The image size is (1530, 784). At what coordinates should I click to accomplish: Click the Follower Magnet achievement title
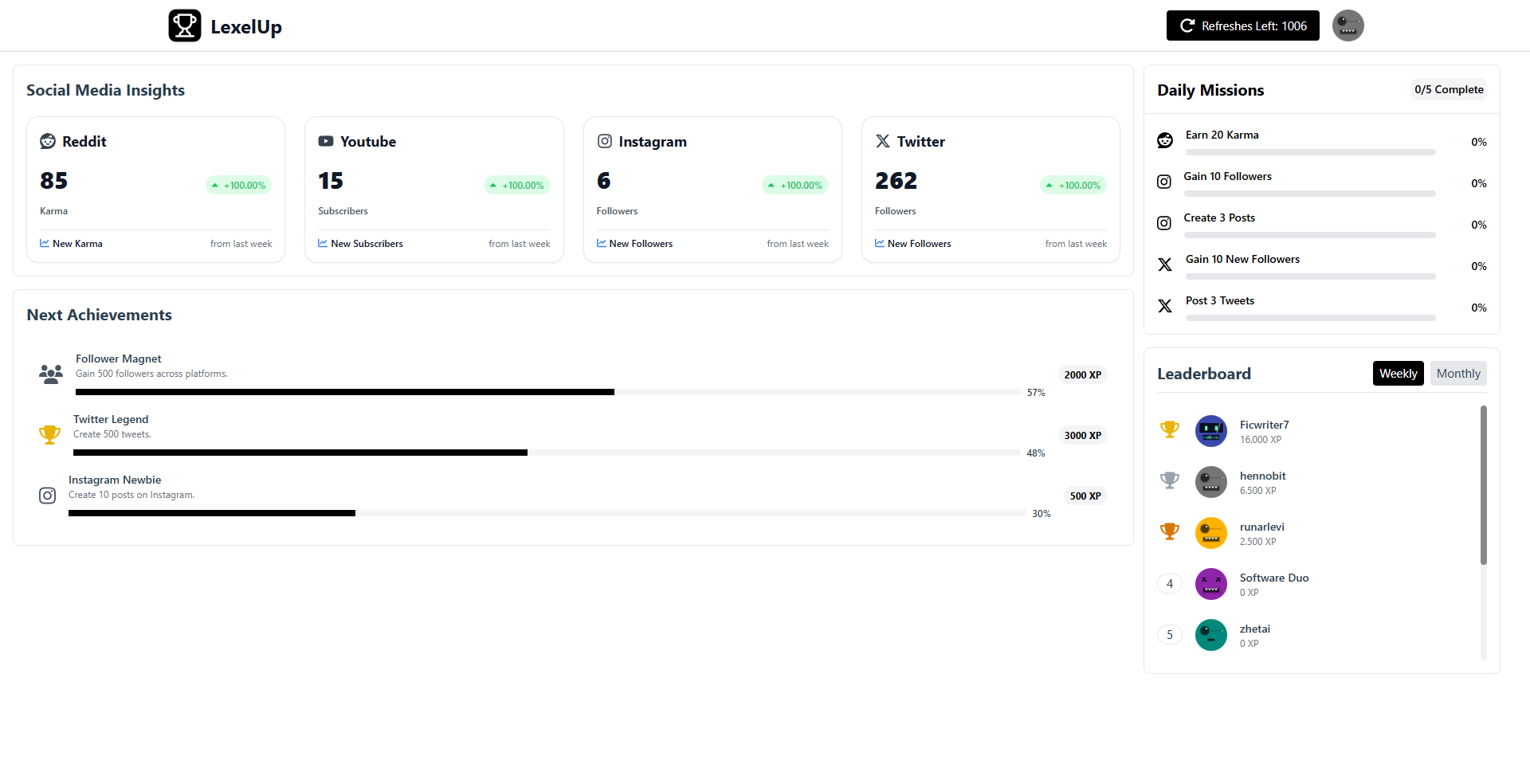119,359
